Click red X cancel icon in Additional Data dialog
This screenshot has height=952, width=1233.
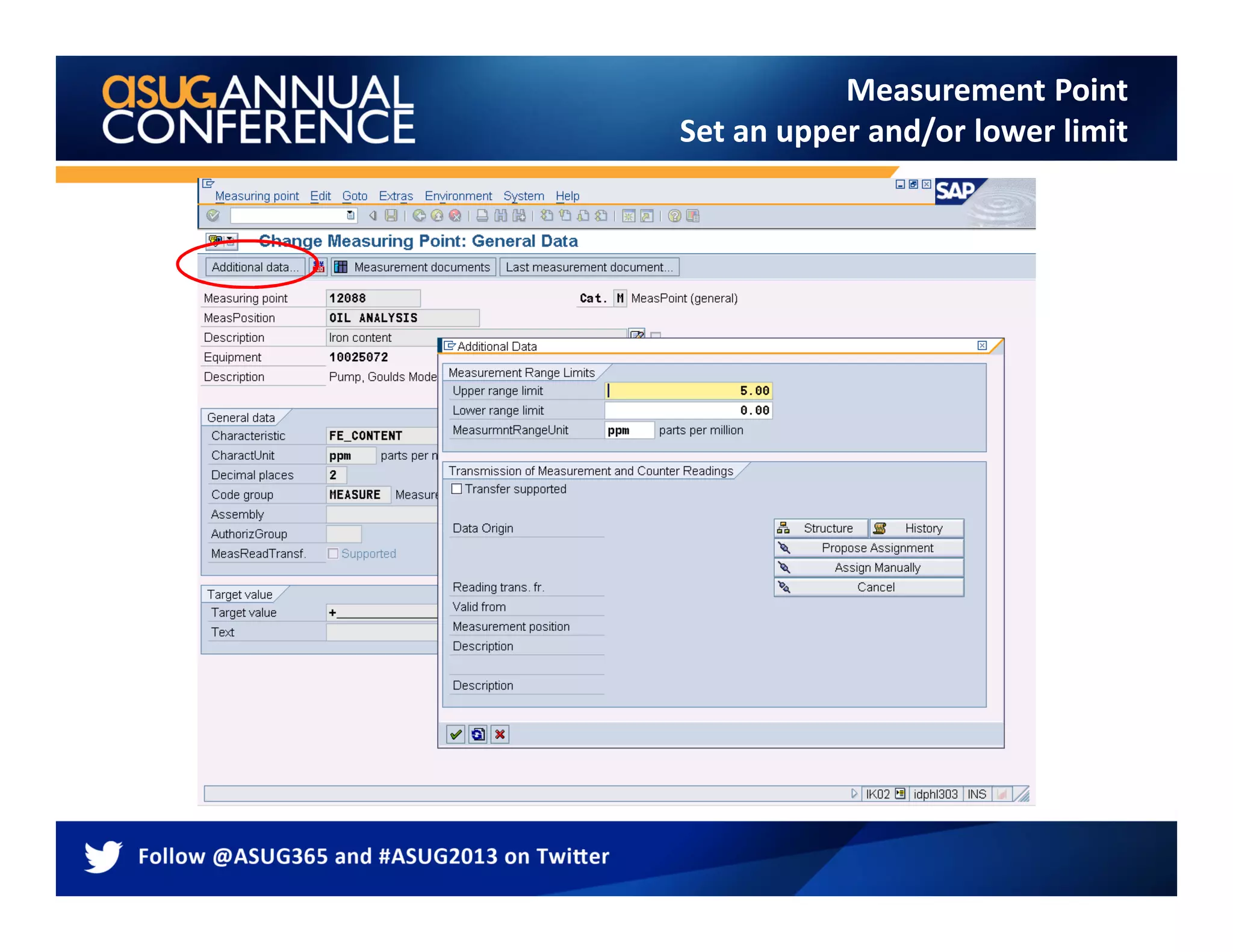[x=500, y=734]
